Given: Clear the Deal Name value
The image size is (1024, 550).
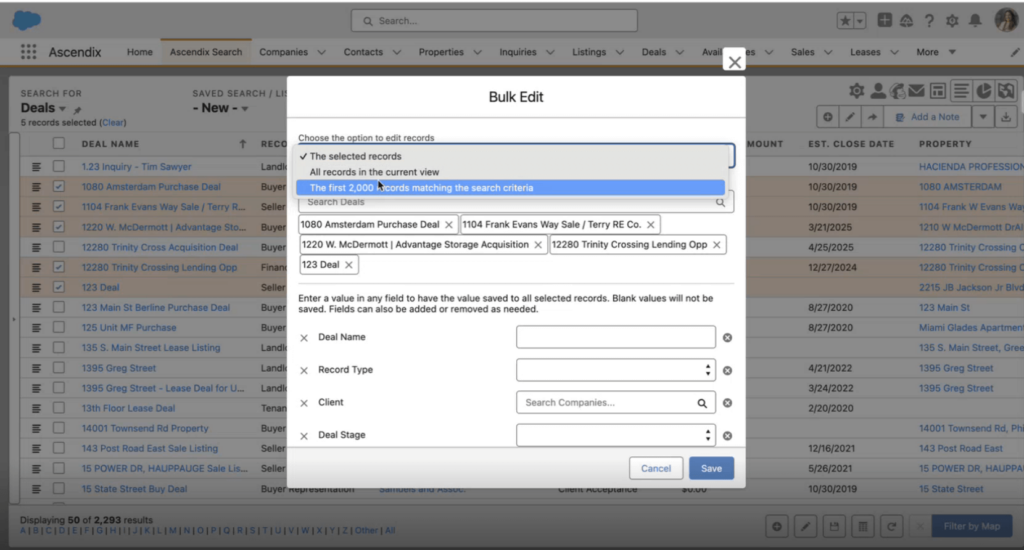Looking at the screenshot, I should [727, 338].
